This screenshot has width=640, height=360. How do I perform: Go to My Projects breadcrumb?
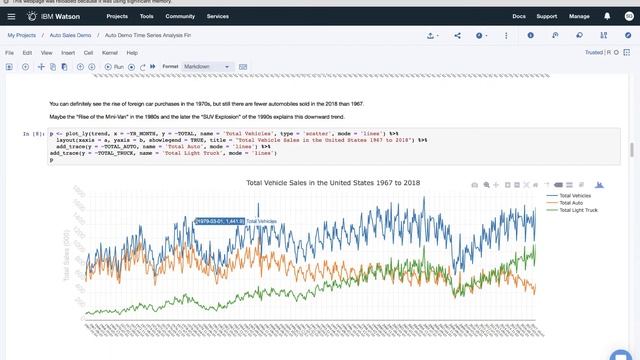(x=22, y=36)
